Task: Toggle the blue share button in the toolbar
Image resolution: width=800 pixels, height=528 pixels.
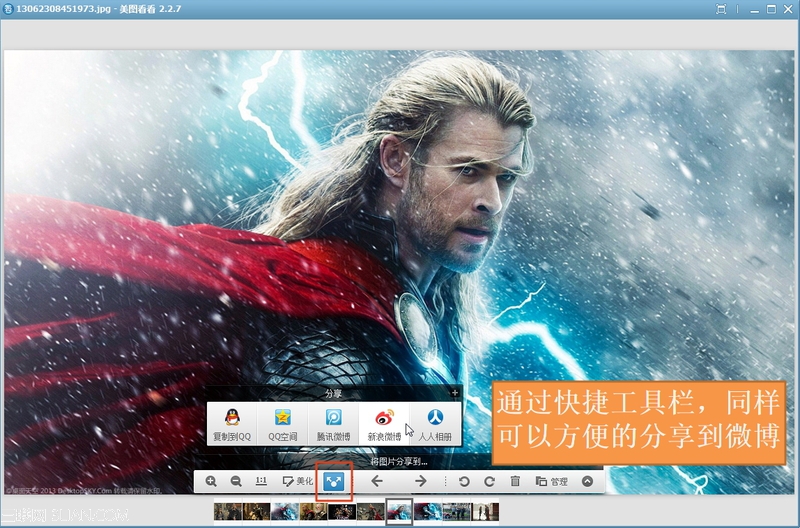Action: (334, 481)
